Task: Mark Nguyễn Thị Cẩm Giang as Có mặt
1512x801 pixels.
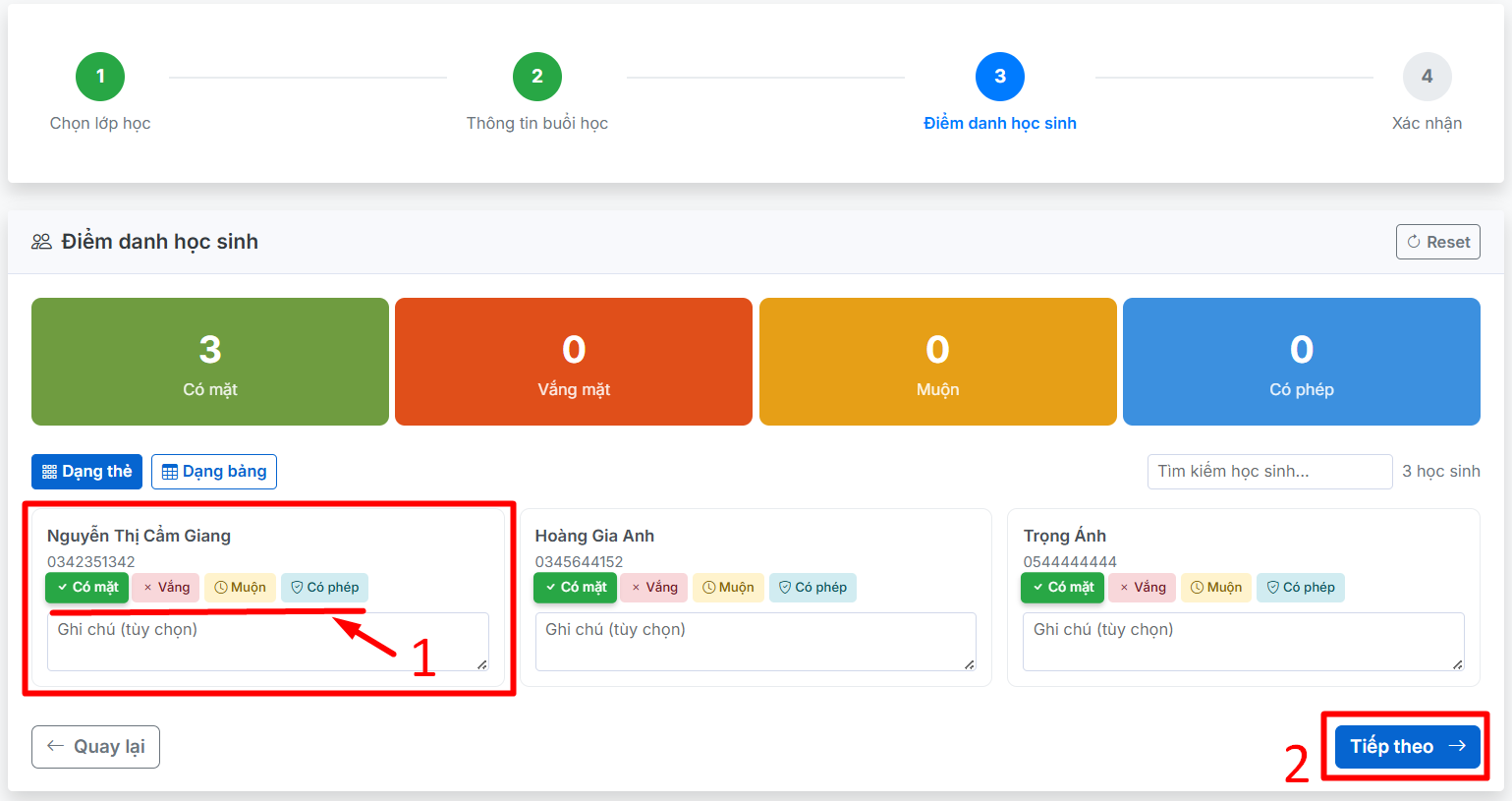Action: point(86,588)
